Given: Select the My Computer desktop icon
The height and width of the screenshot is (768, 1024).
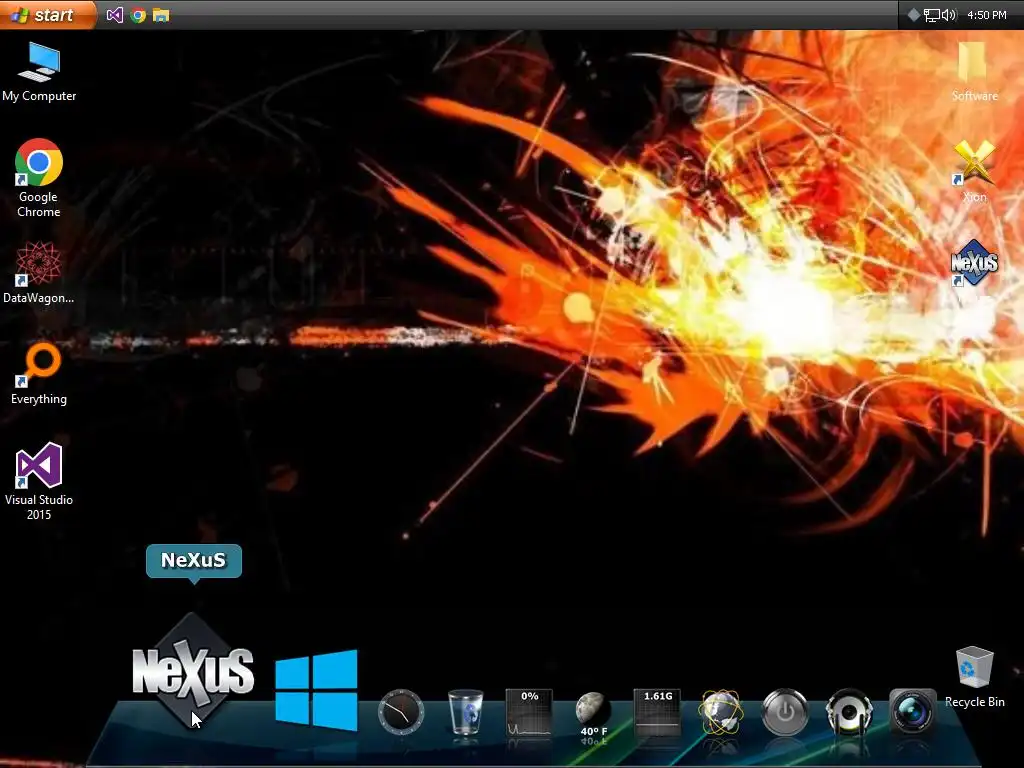Looking at the screenshot, I should tap(39, 72).
